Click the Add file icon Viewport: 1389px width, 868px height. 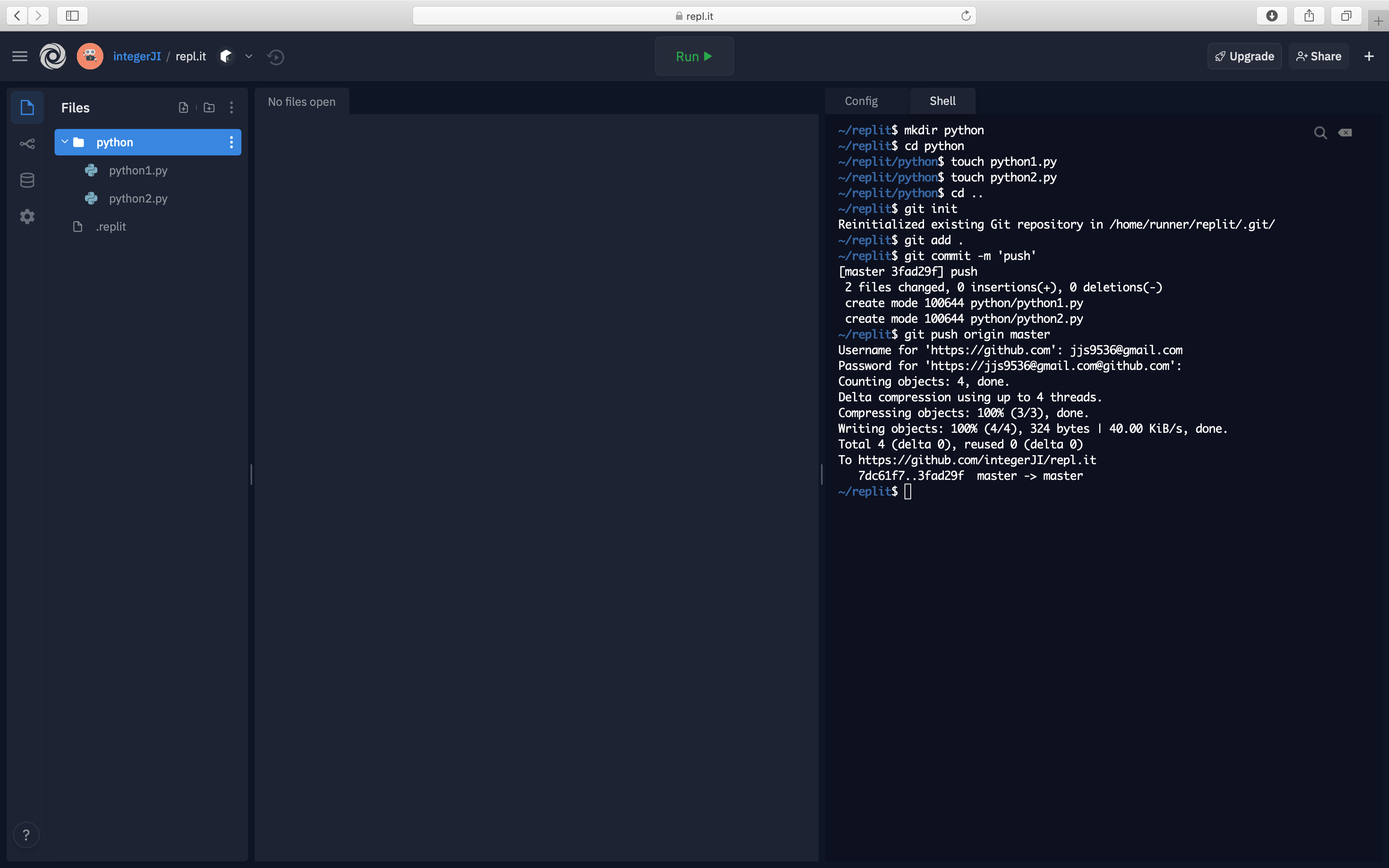[x=183, y=107]
